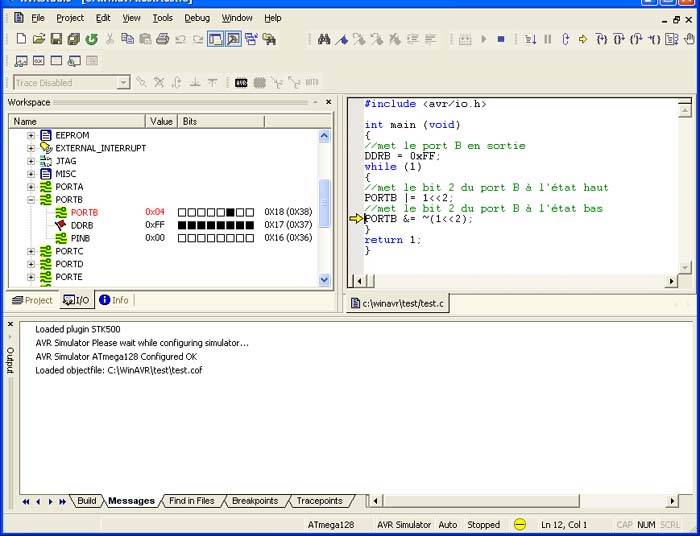The width and height of the screenshot is (700, 536).
Task: Click the Save icon in toolbar
Action: tap(56, 39)
